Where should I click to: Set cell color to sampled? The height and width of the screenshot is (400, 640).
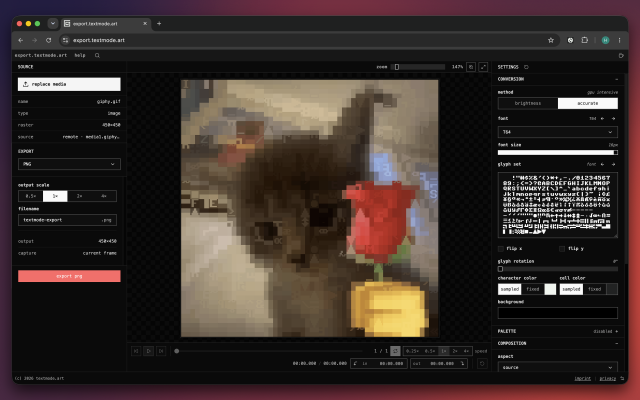point(571,289)
